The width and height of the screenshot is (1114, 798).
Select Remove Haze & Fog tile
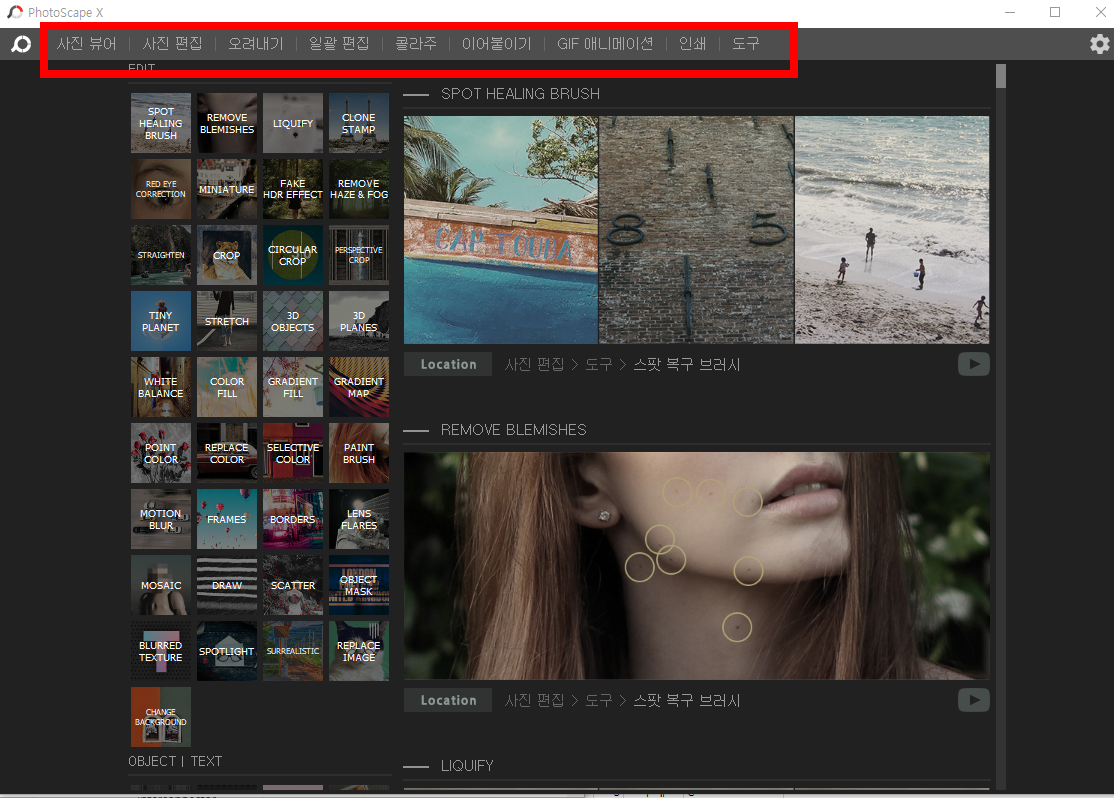359,189
